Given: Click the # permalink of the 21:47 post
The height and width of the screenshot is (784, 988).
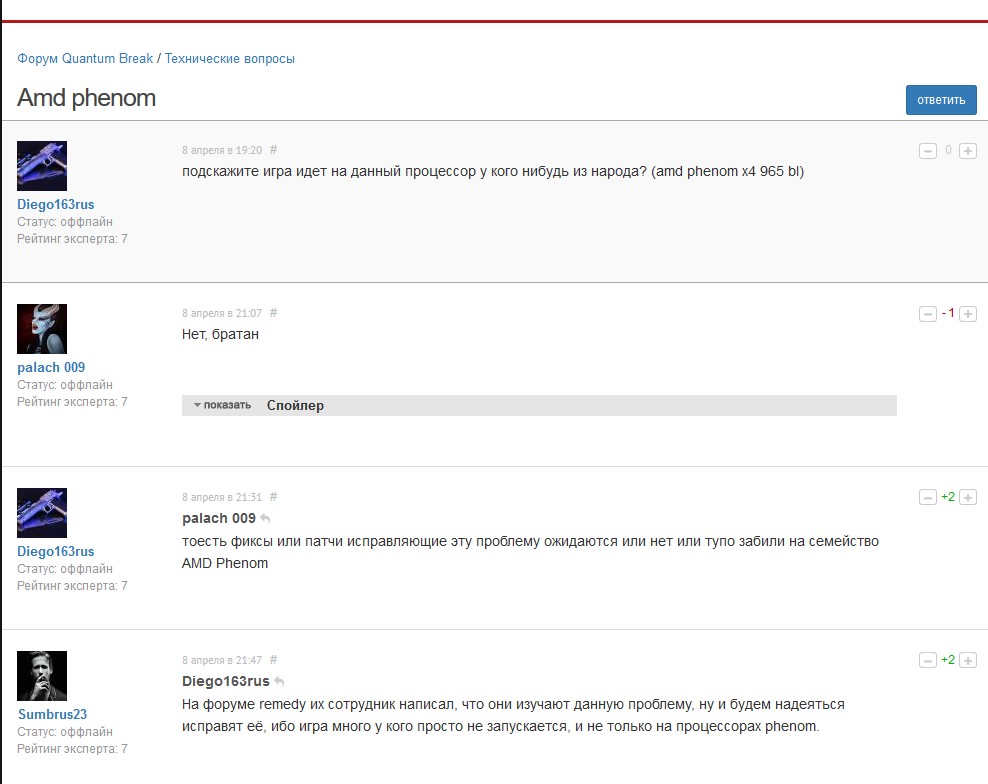Looking at the screenshot, I should pyautogui.click(x=273, y=660).
